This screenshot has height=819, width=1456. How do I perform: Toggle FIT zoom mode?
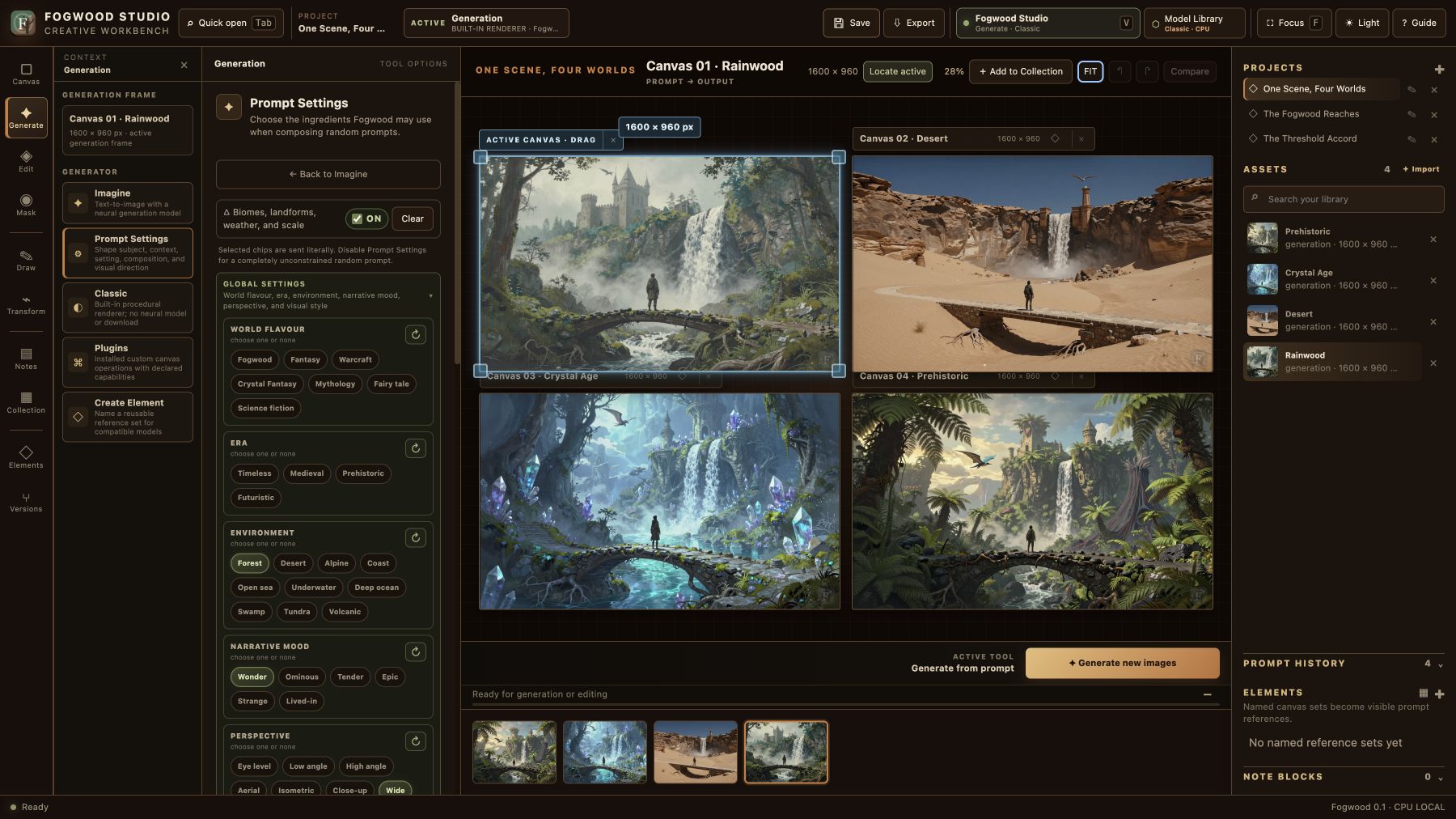pos(1090,71)
